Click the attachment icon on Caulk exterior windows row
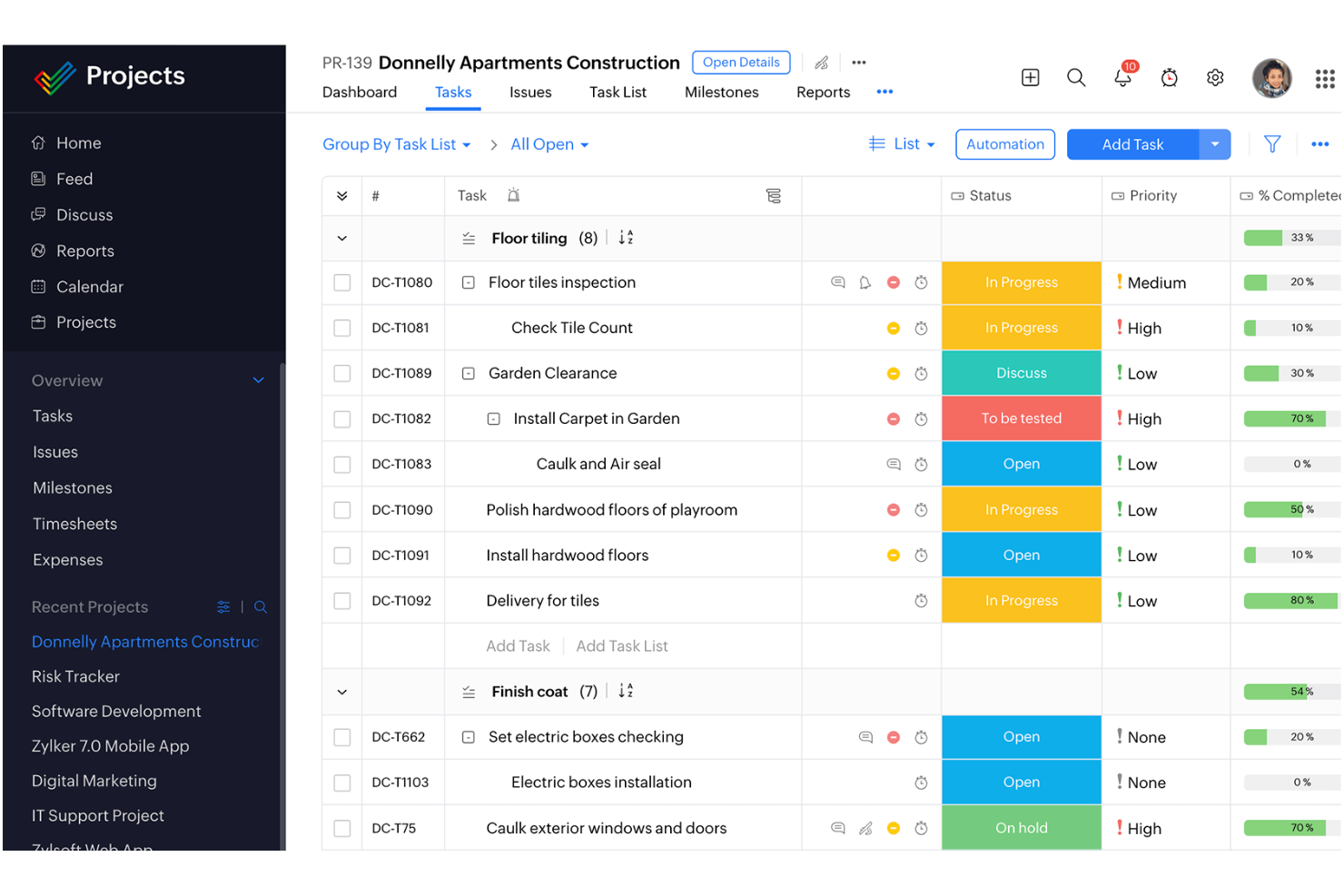The image size is (1344, 896). [865, 827]
